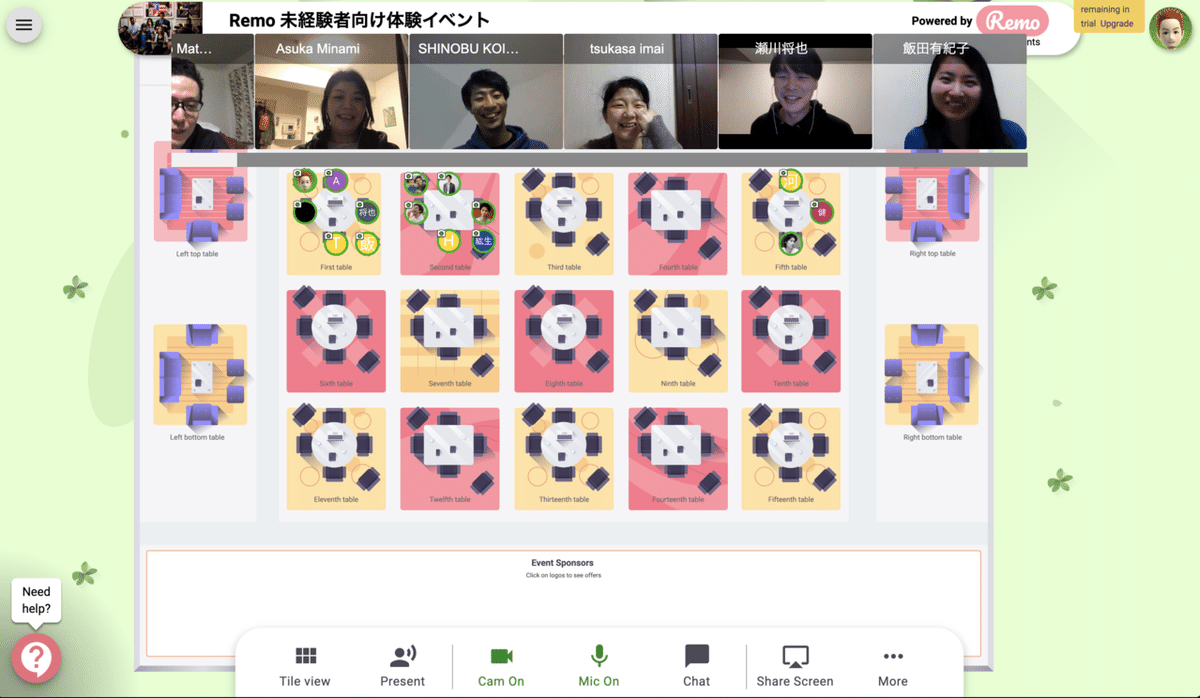
Task: Open the hamburger menu at top left
Action: click(x=24, y=25)
